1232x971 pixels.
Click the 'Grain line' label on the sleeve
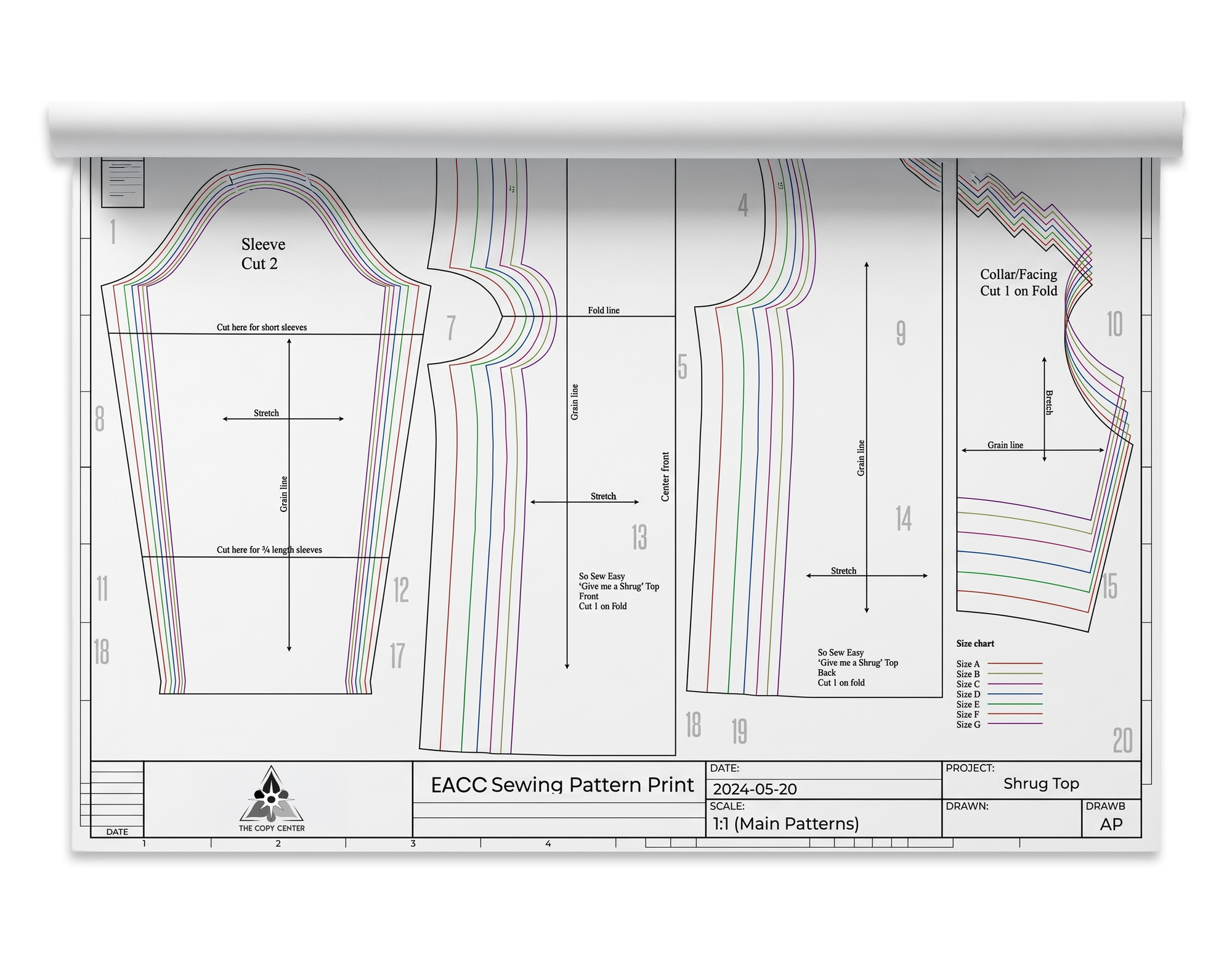[x=283, y=494]
